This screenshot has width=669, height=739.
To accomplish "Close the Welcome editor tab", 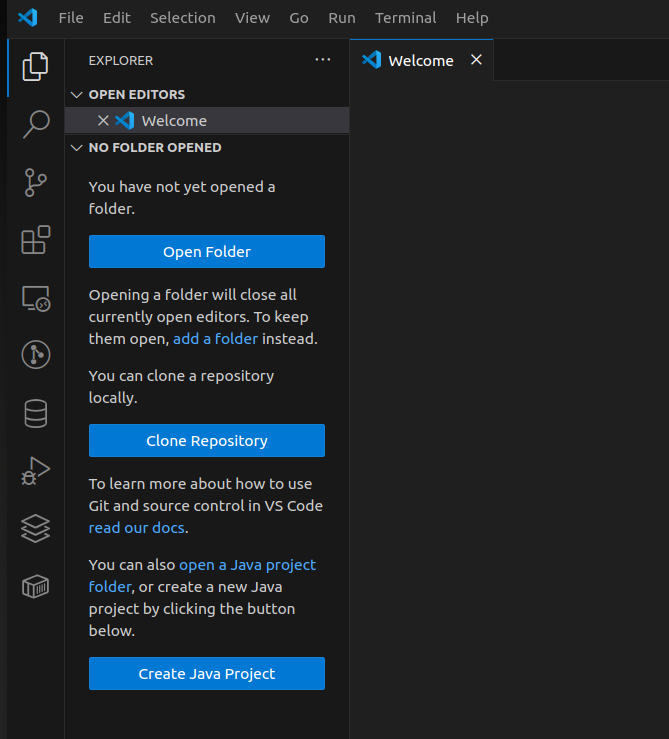I will tap(476, 60).
